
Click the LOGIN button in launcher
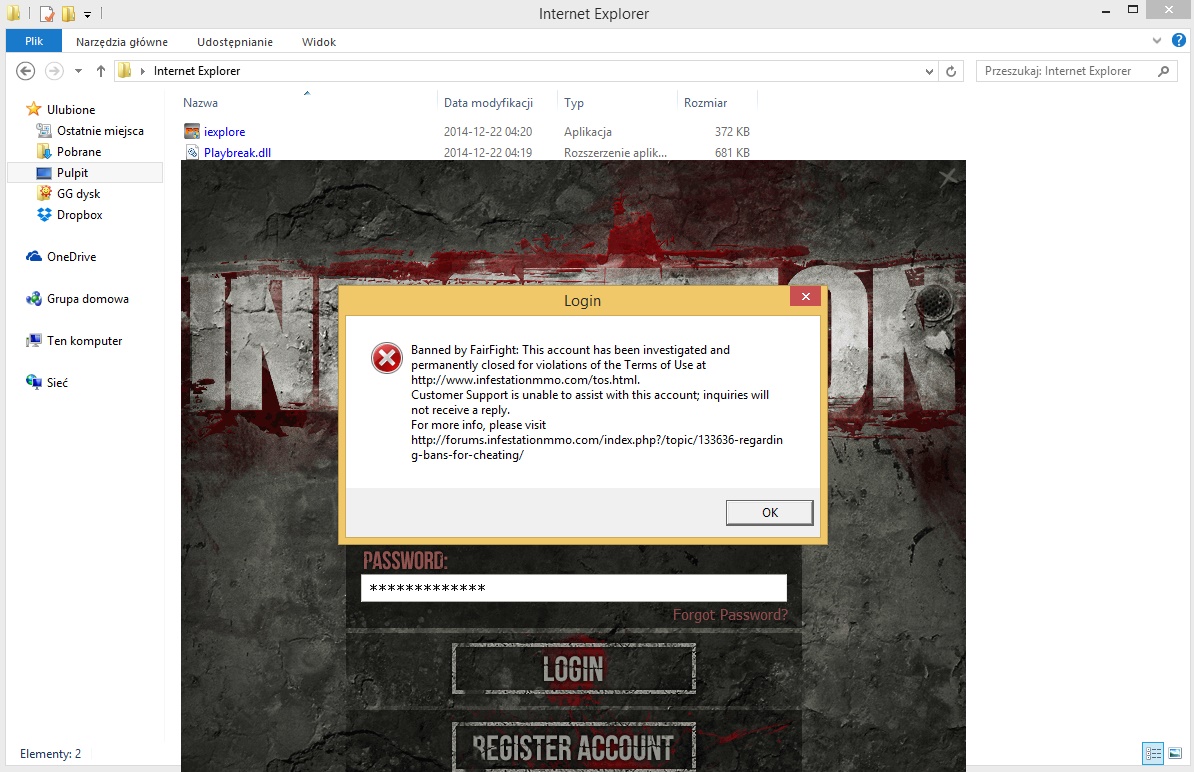(573, 668)
